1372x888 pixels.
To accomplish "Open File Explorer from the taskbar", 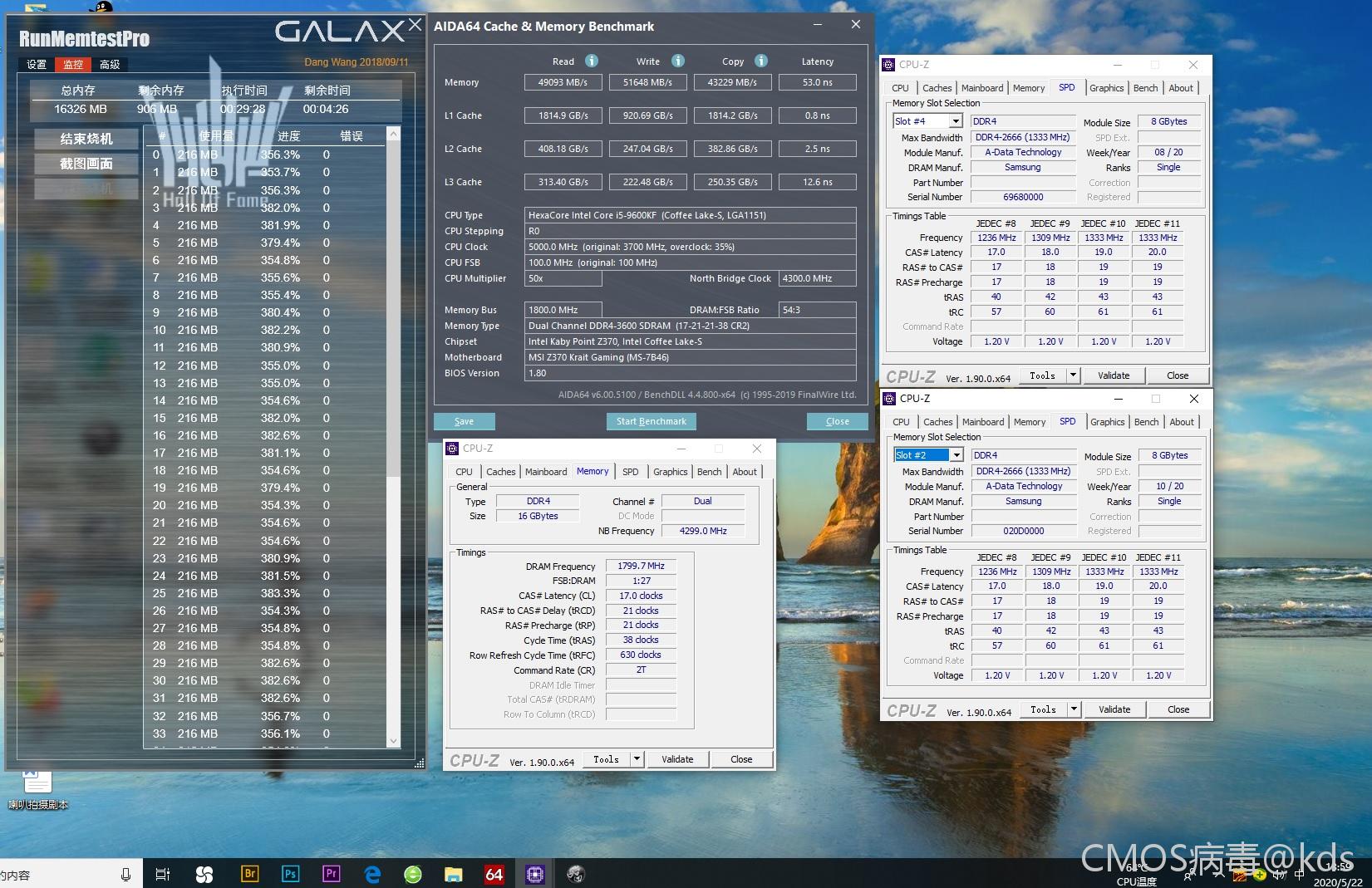I will pos(453,874).
